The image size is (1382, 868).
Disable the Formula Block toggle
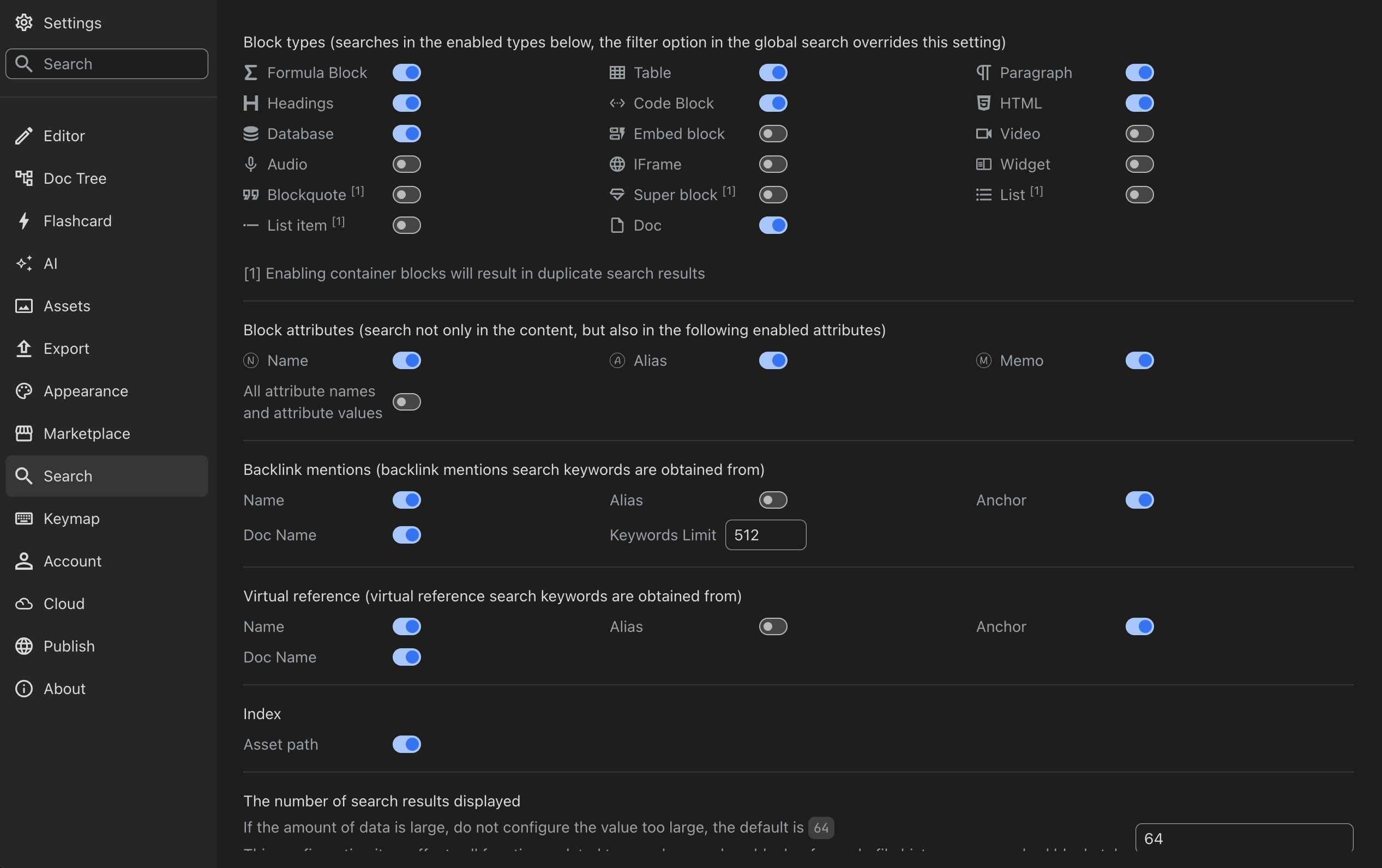407,73
